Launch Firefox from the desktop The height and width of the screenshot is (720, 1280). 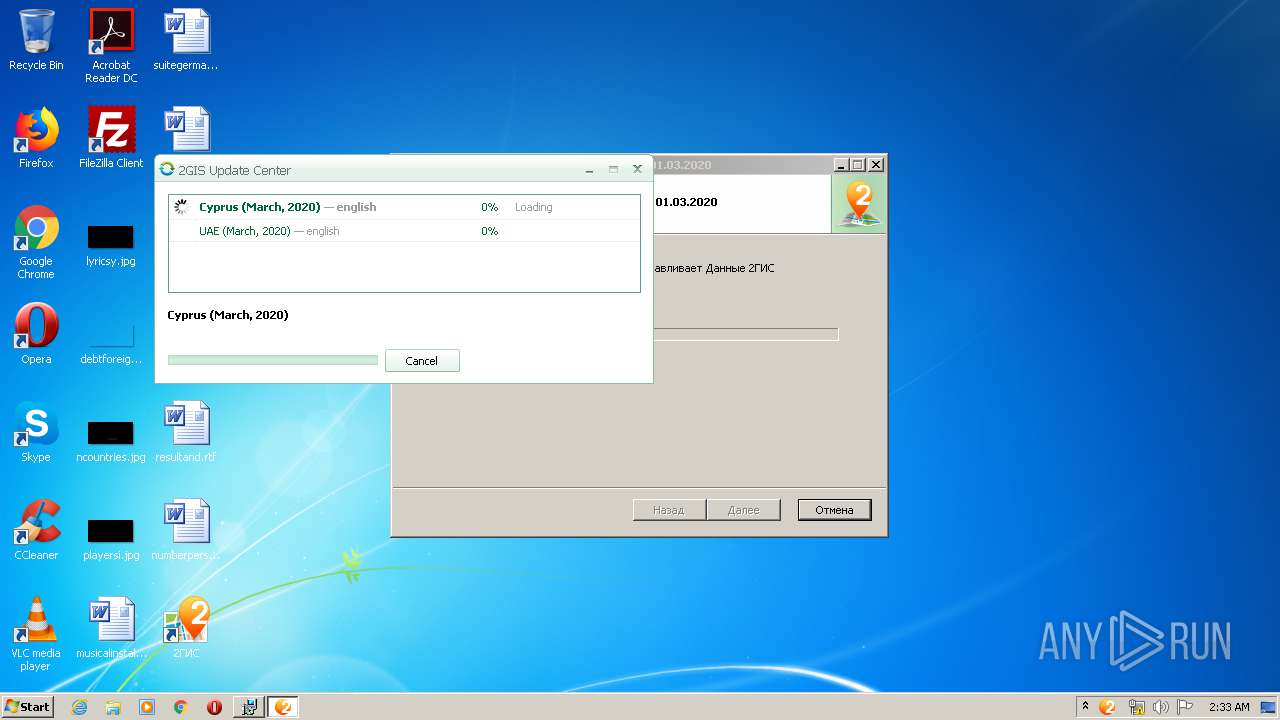click(x=36, y=138)
